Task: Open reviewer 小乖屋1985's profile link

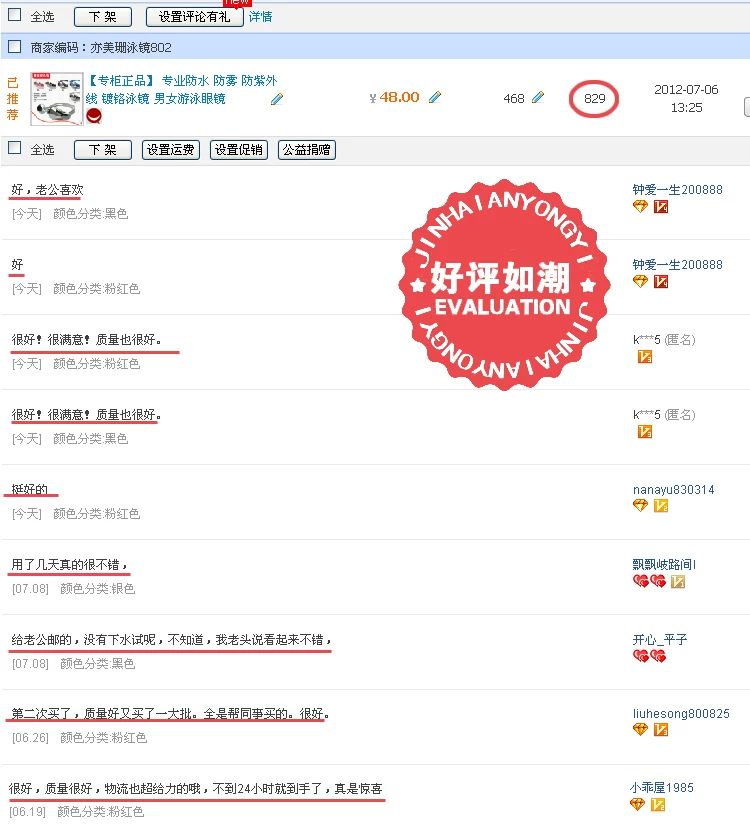Action: pos(661,788)
